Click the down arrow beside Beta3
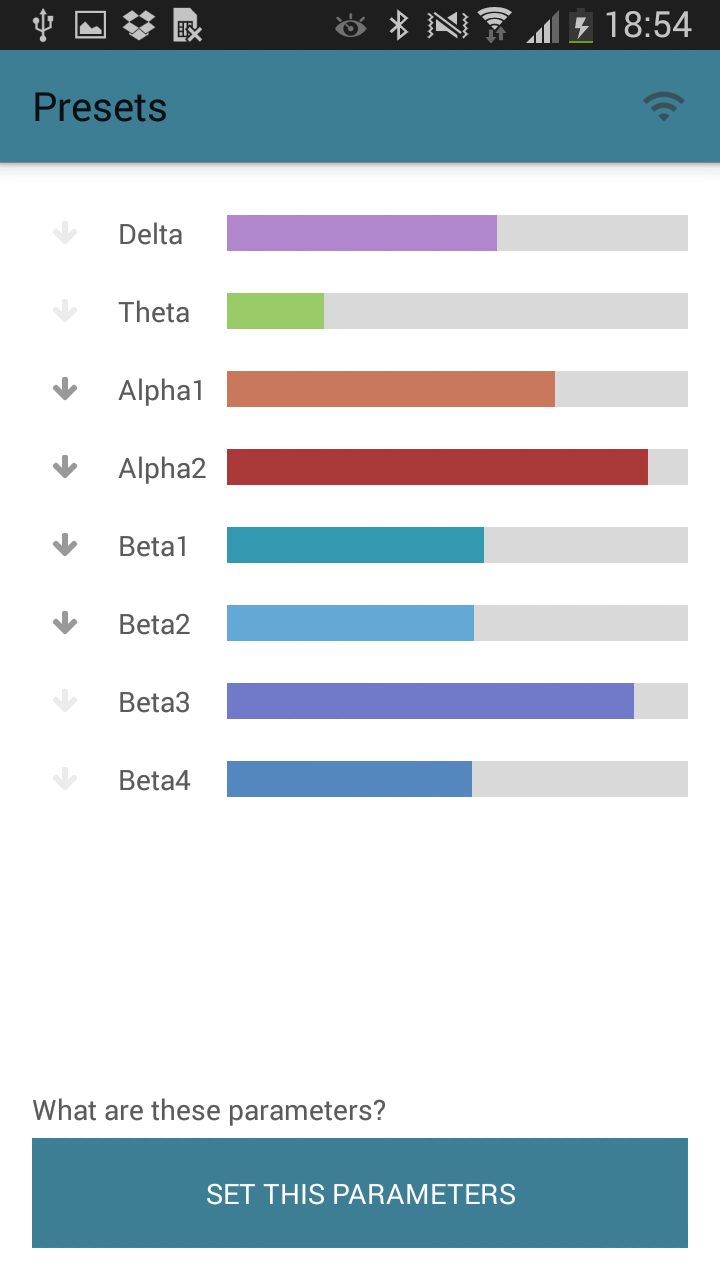720x1280 pixels. pos(65,701)
